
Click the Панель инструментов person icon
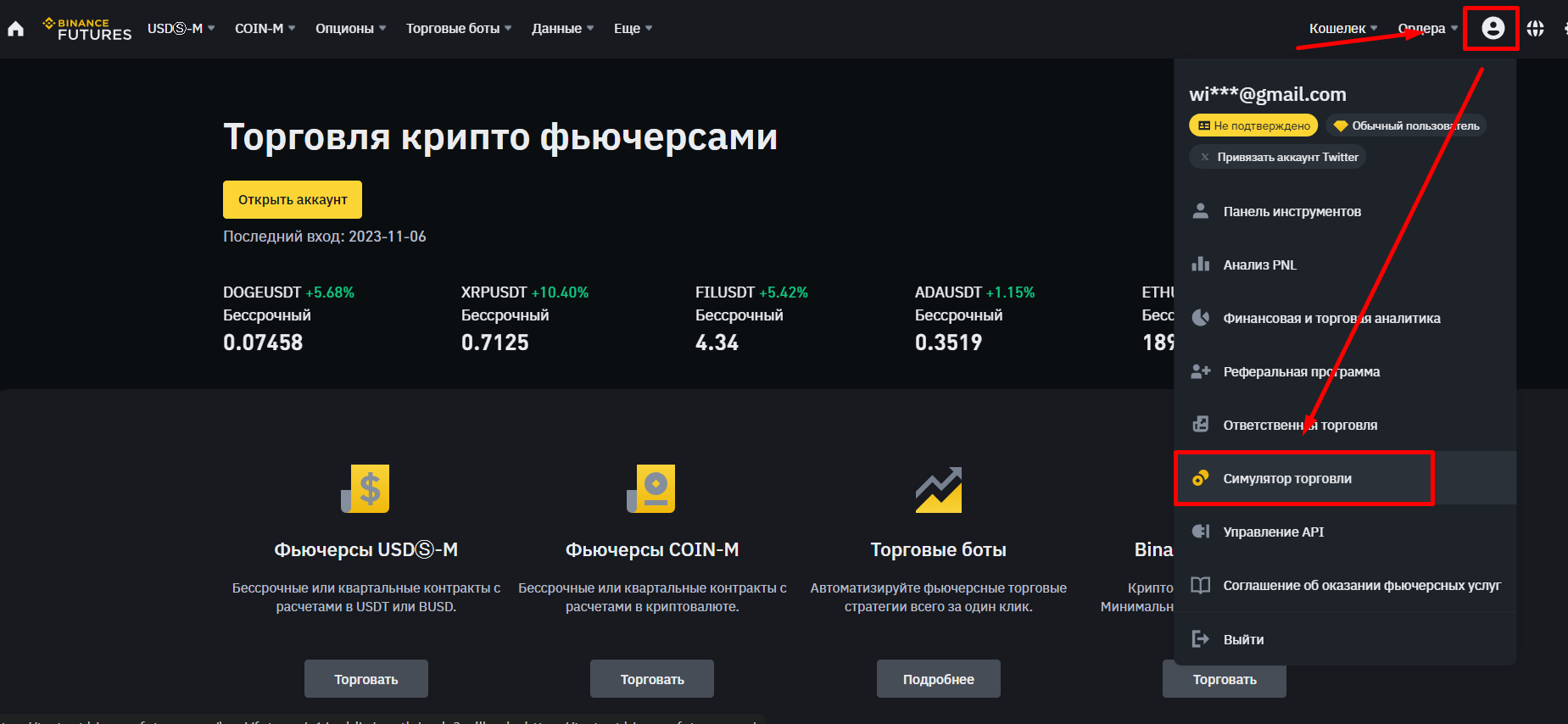[1200, 211]
